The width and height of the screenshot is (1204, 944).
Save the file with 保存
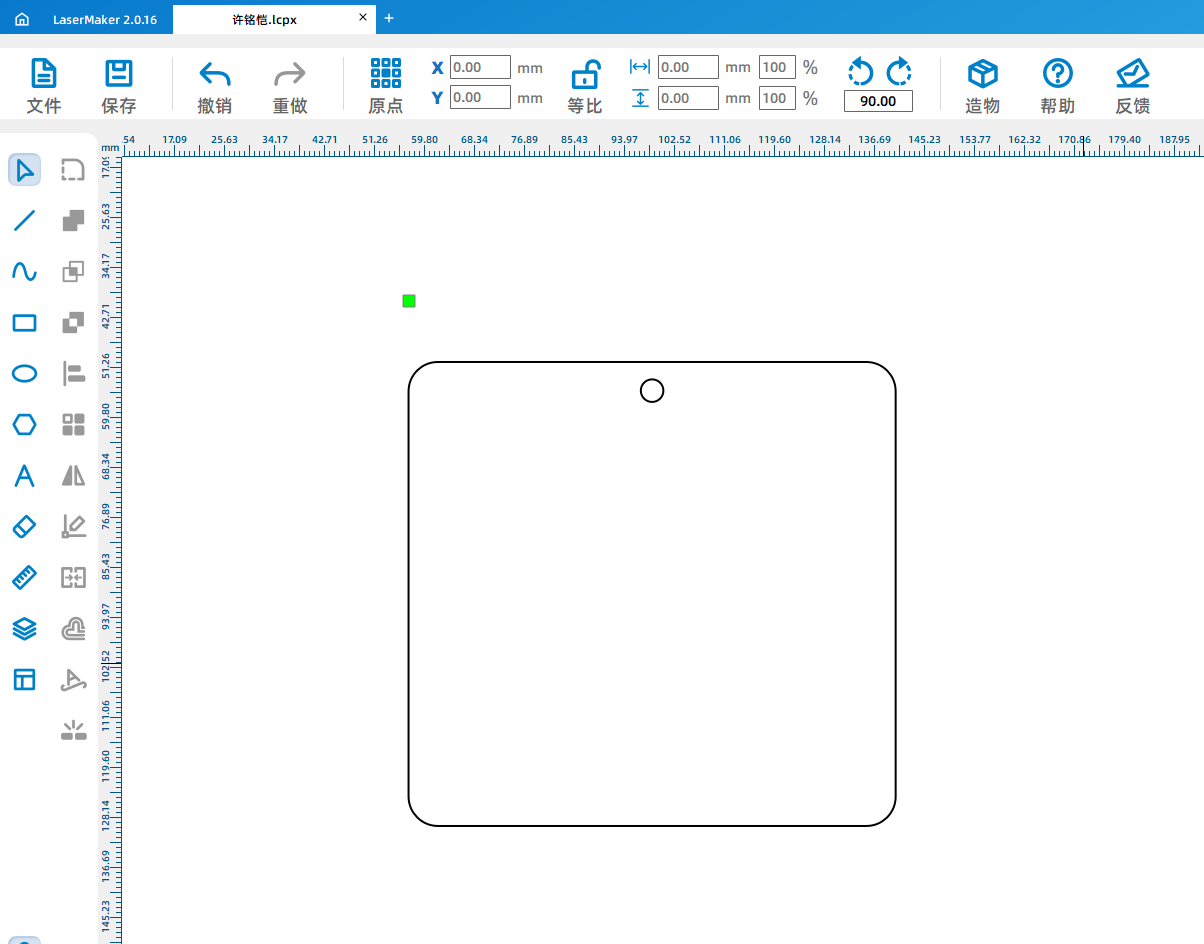[119, 87]
